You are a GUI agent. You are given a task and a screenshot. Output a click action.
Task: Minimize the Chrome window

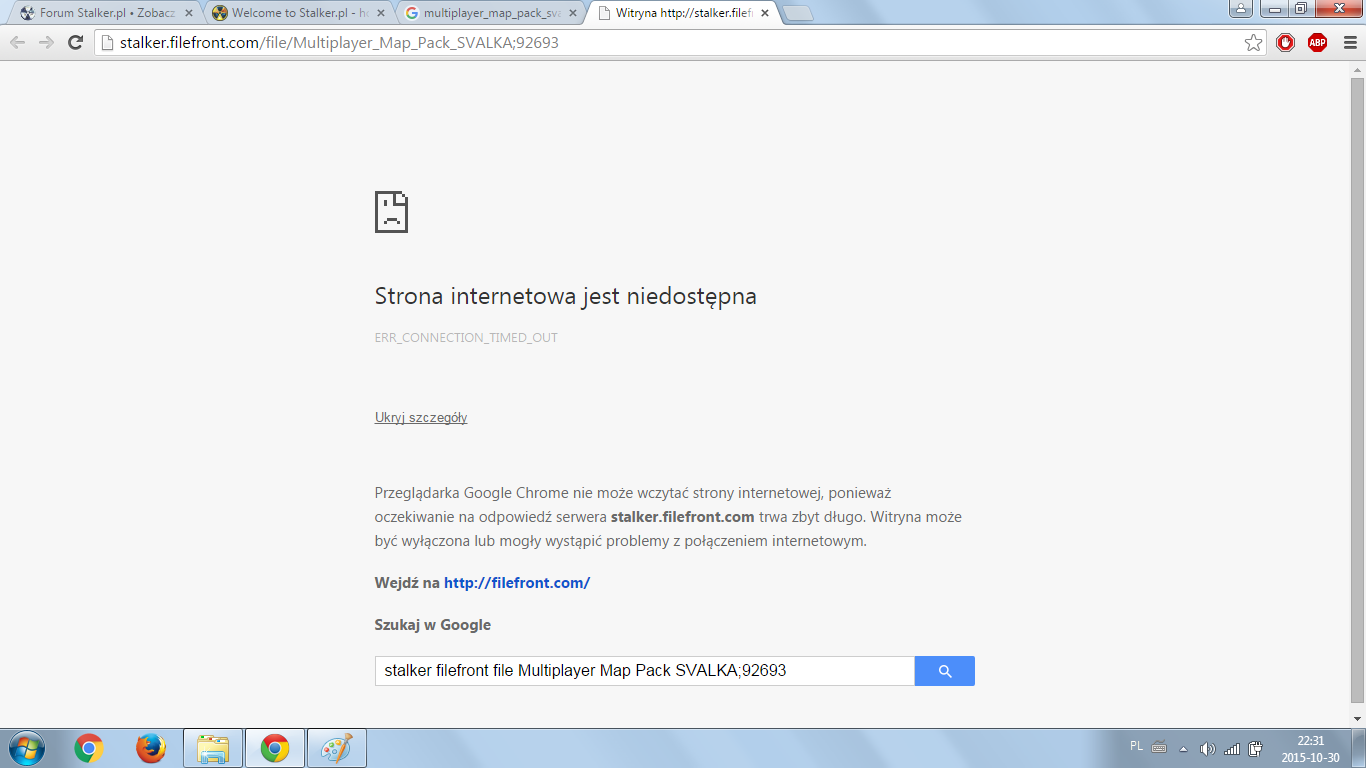coord(1273,8)
